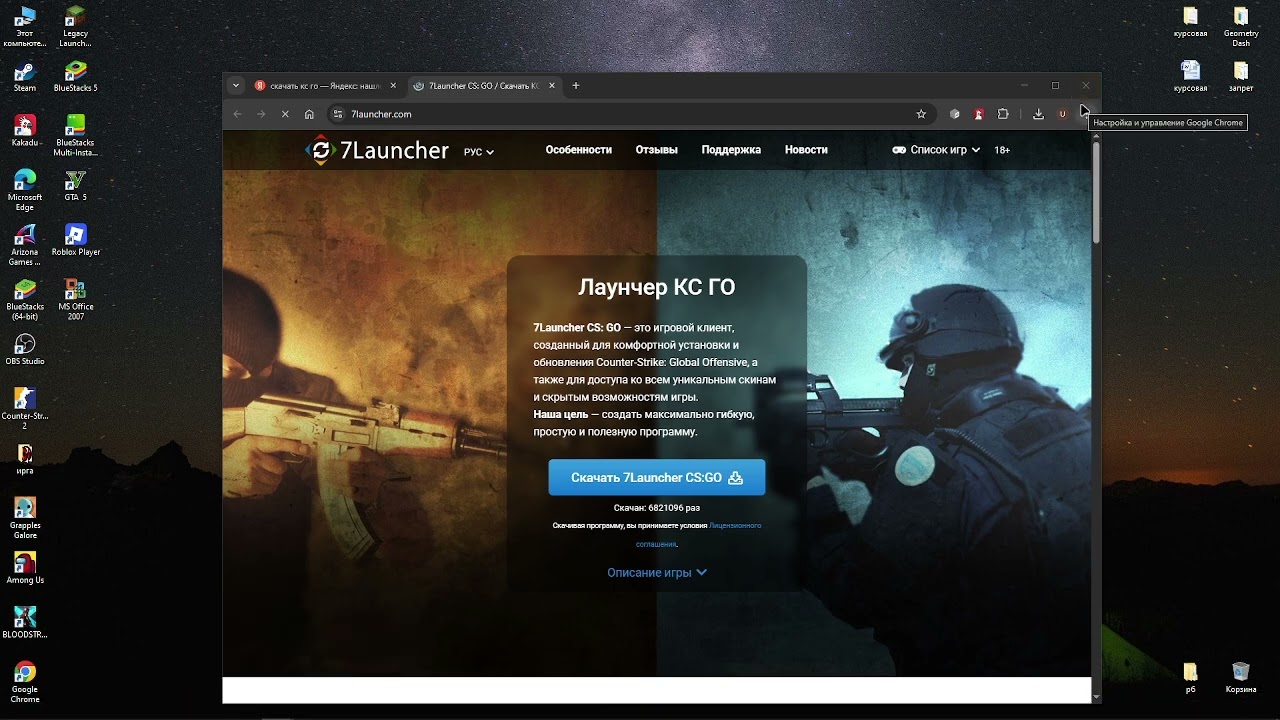Bookmark this page with the star

[x=921, y=114]
